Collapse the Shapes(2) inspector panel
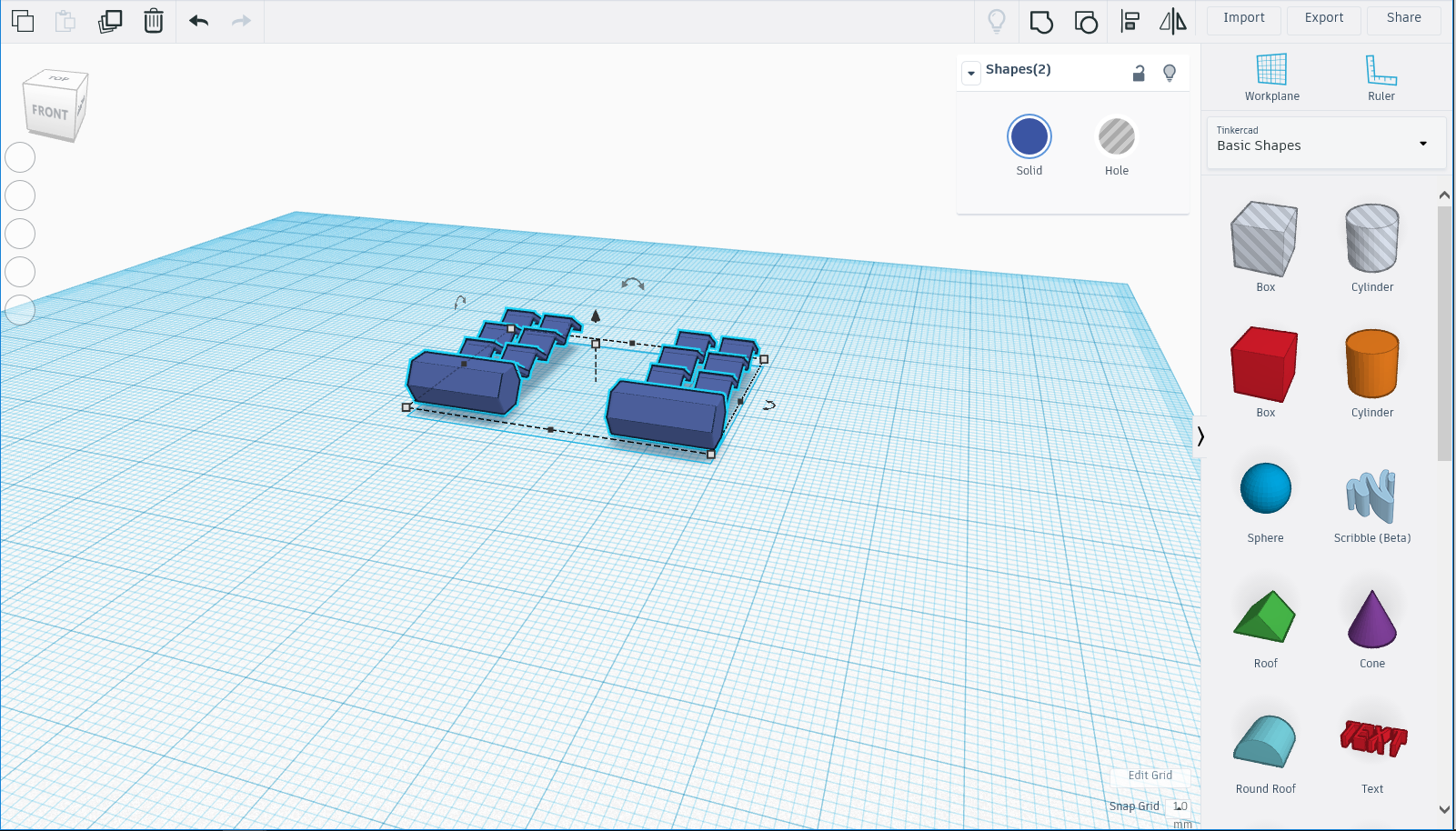Viewport: 1456px width, 831px height. click(x=970, y=72)
